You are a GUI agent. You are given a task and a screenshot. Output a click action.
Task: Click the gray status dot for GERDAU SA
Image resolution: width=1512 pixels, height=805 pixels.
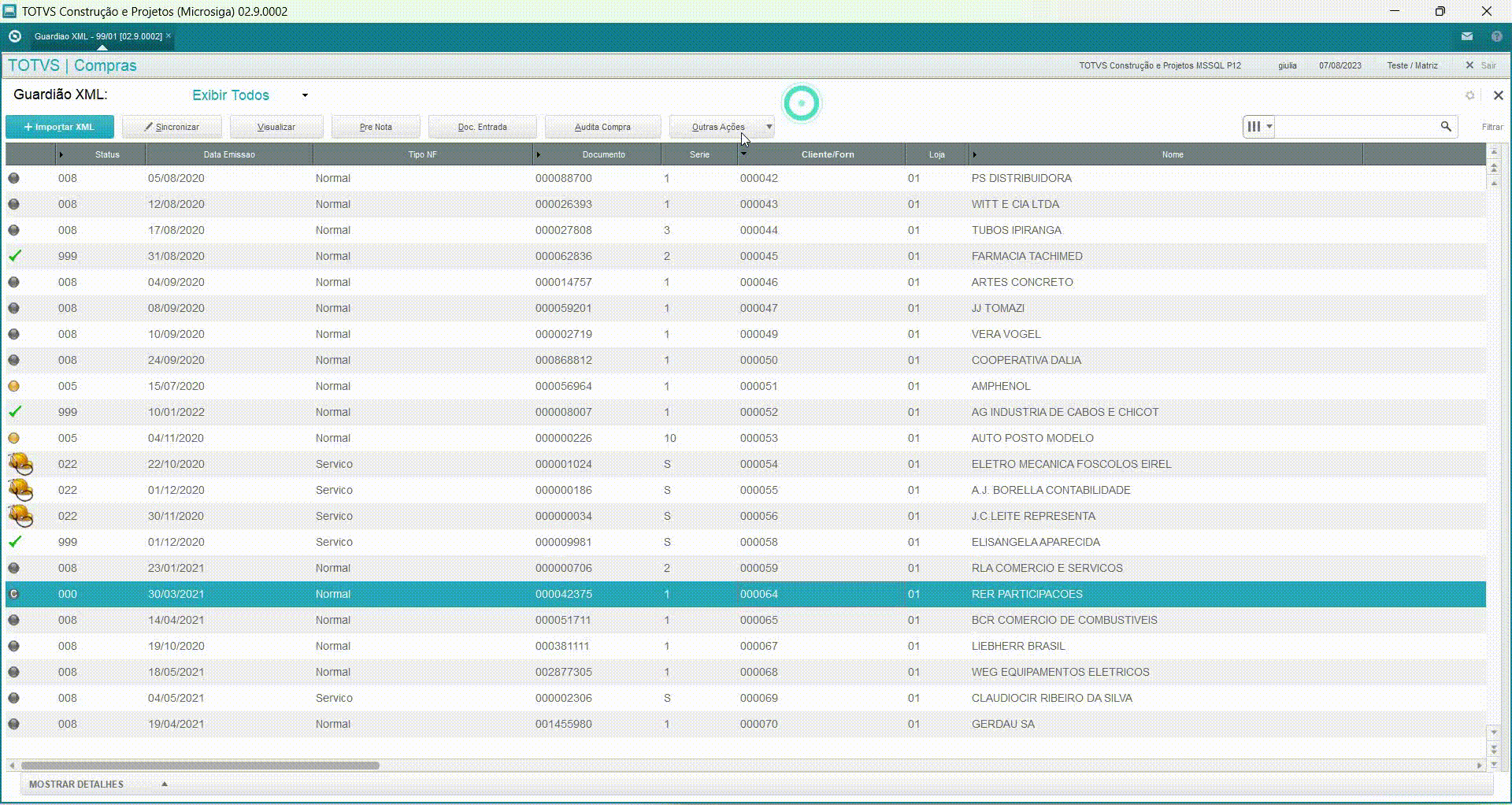[x=13, y=724]
